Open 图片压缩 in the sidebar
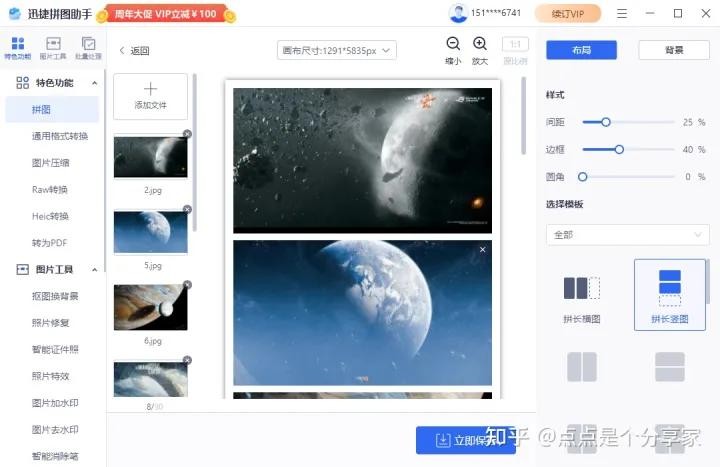The width and height of the screenshot is (720, 467). (50, 163)
